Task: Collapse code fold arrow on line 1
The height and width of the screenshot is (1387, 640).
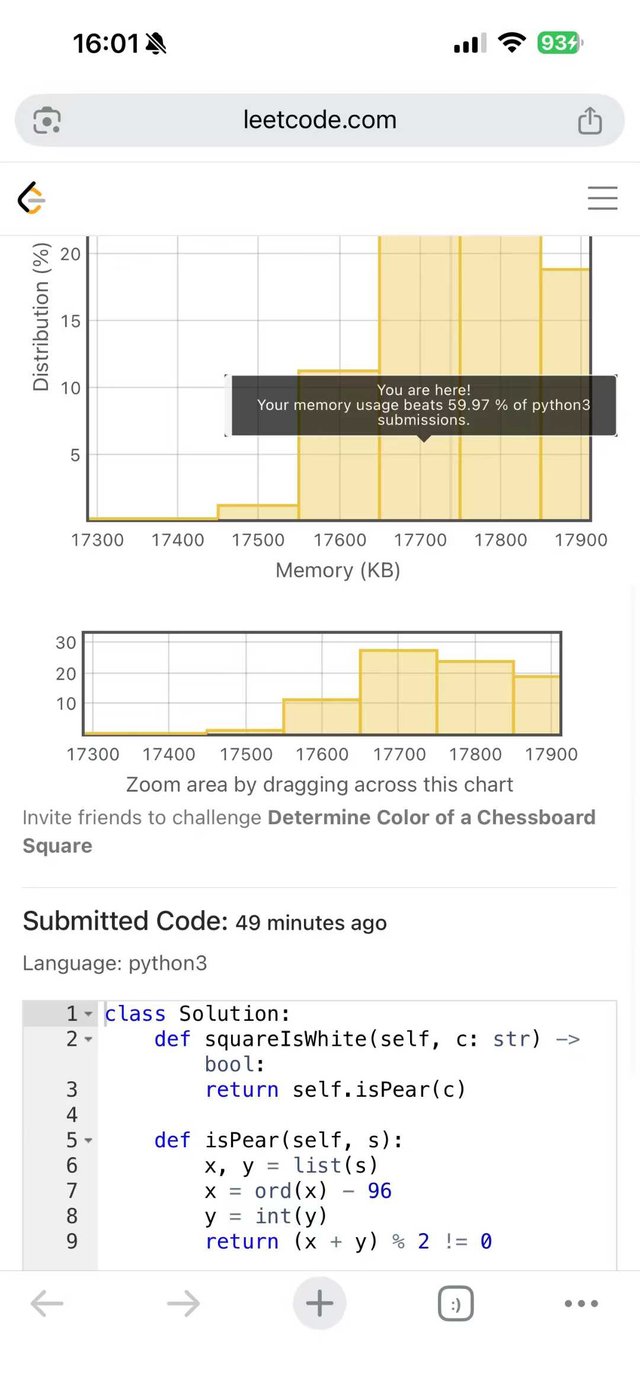Action: (88, 1014)
